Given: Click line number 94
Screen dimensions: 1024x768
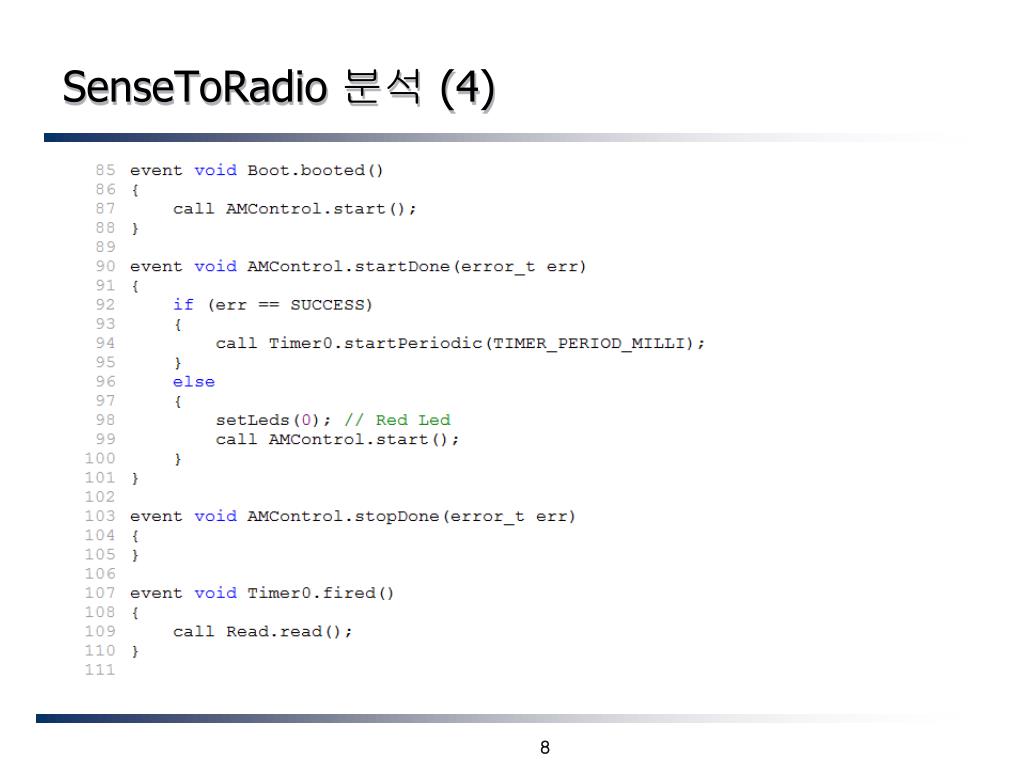Looking at the screenshot, I should [105, 344].
